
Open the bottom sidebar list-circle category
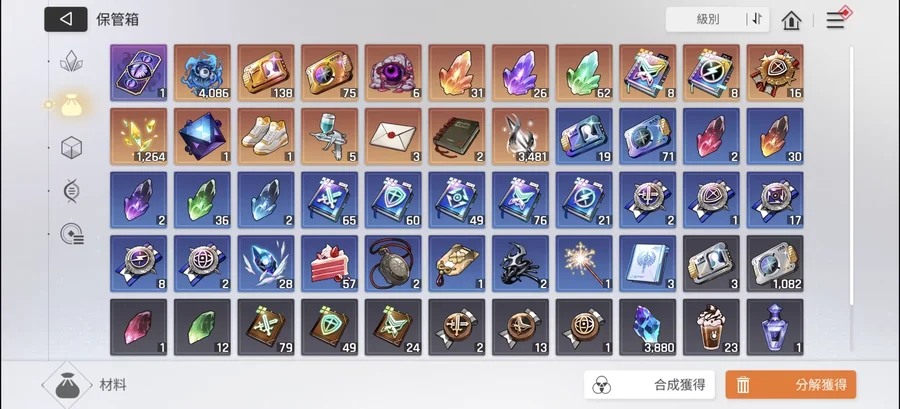pyautogui.click(x=72, y=234)
